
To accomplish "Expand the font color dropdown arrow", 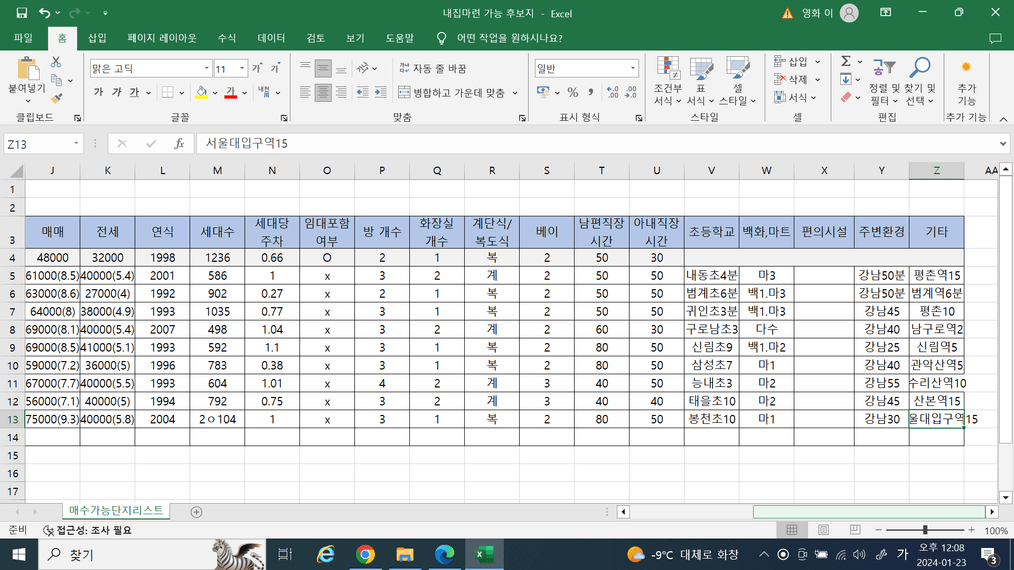I will [x=244, y=93].
